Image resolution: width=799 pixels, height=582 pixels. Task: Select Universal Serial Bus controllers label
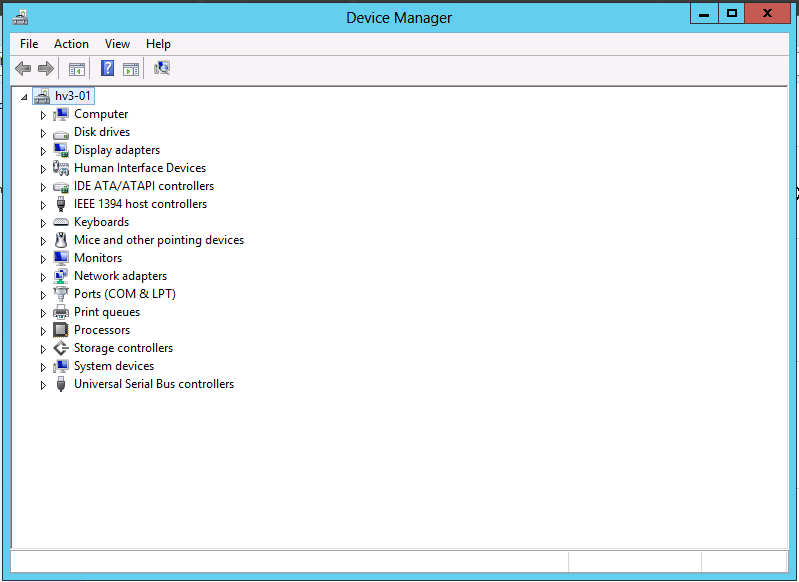point(154,384)
